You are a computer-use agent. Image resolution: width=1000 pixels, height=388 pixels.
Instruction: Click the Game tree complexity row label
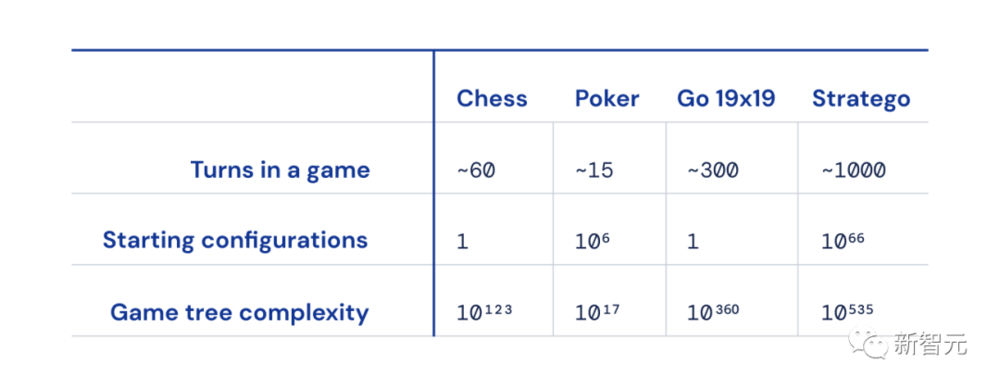click(239, 313)
